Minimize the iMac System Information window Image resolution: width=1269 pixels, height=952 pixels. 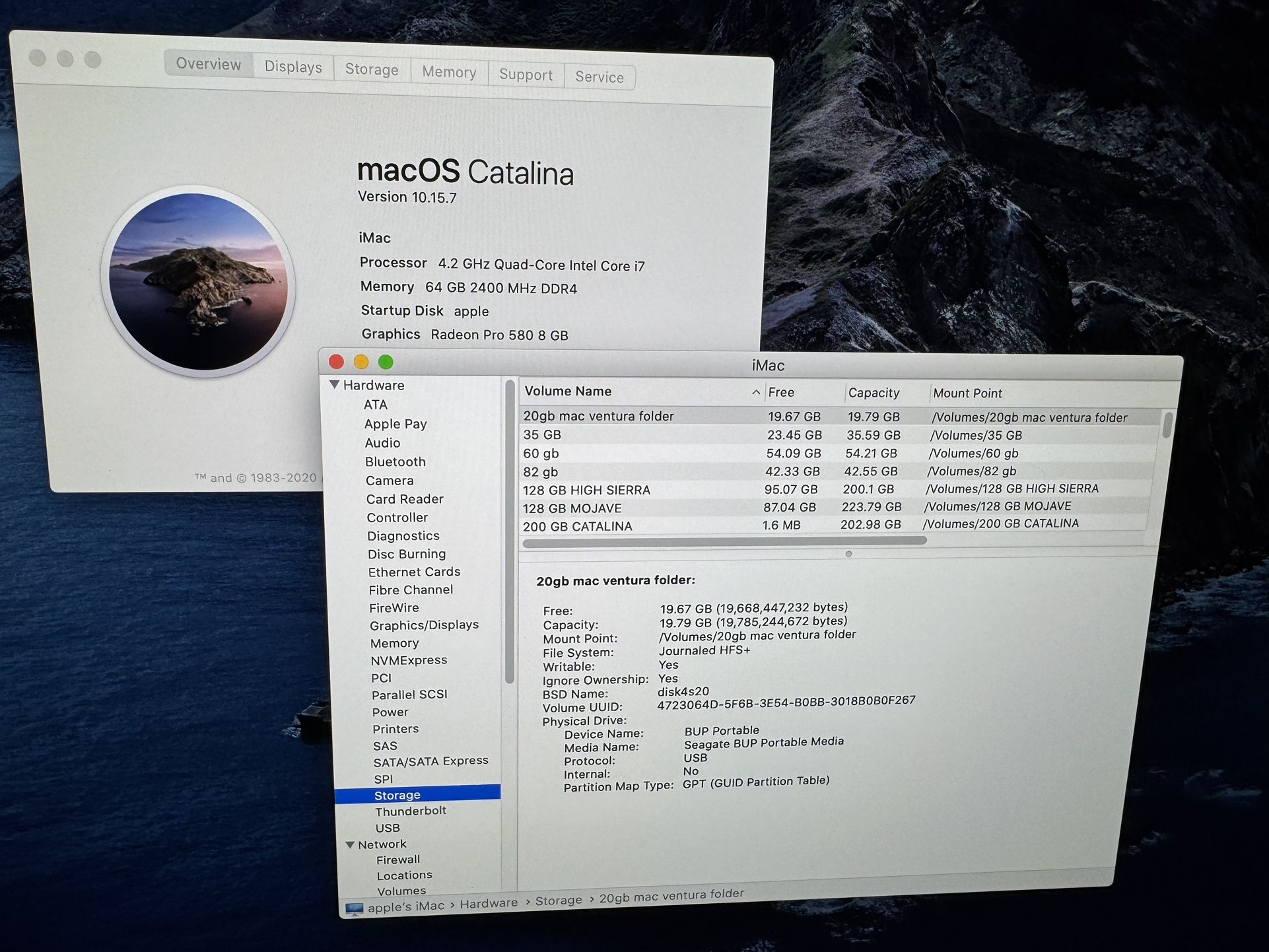tap(360, 362)
